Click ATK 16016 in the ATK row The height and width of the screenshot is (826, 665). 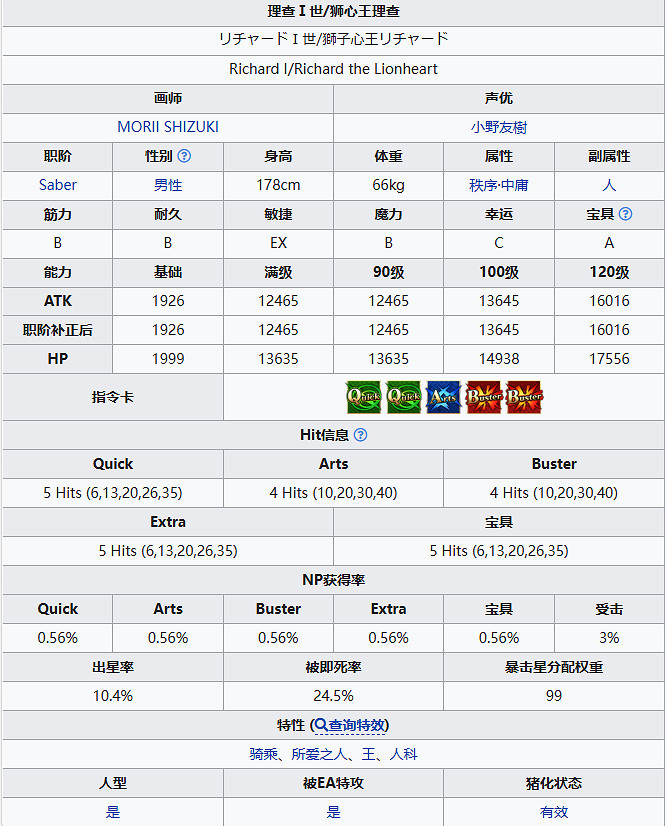pos(609,301)
